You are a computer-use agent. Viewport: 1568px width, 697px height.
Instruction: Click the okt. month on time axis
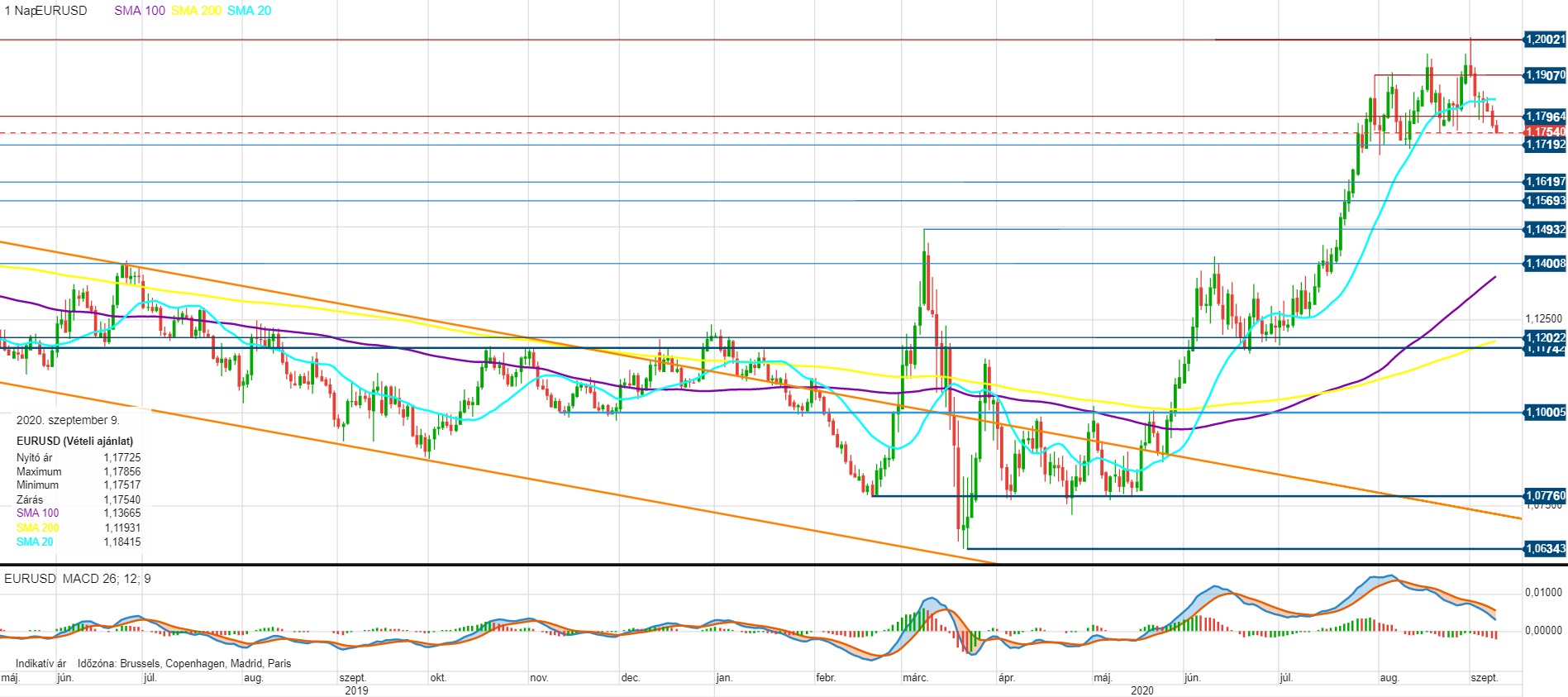(x=438, y=678)
